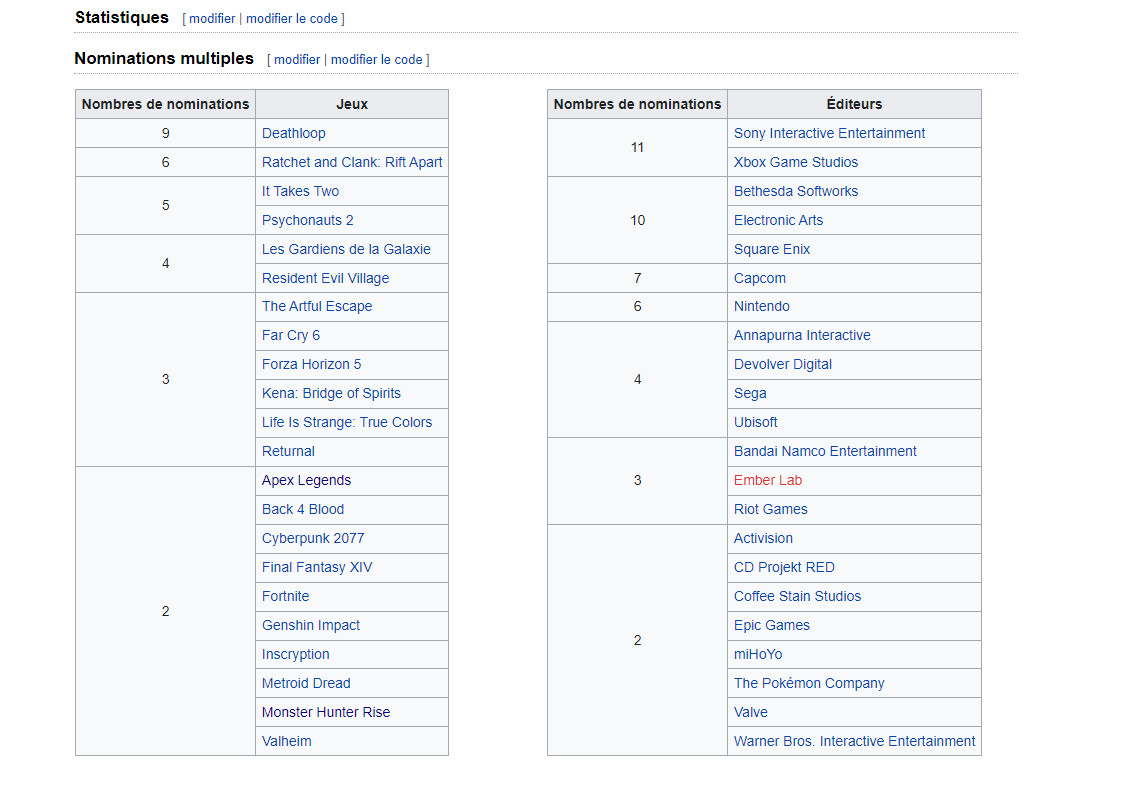This screenshot has height=792, width=1134.
Task: Open the Ratchet and Clank: Rift Apart link
Action: tap(351, 162)
